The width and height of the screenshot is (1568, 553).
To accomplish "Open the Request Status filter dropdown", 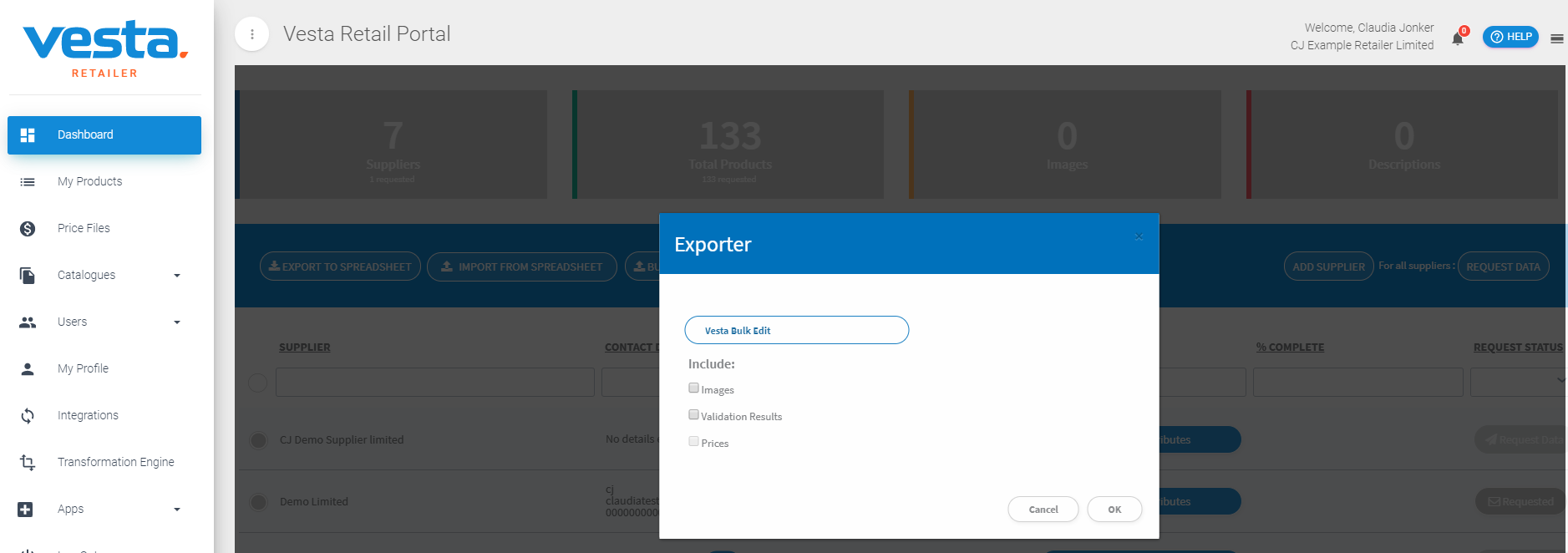I will (1518, 382).
